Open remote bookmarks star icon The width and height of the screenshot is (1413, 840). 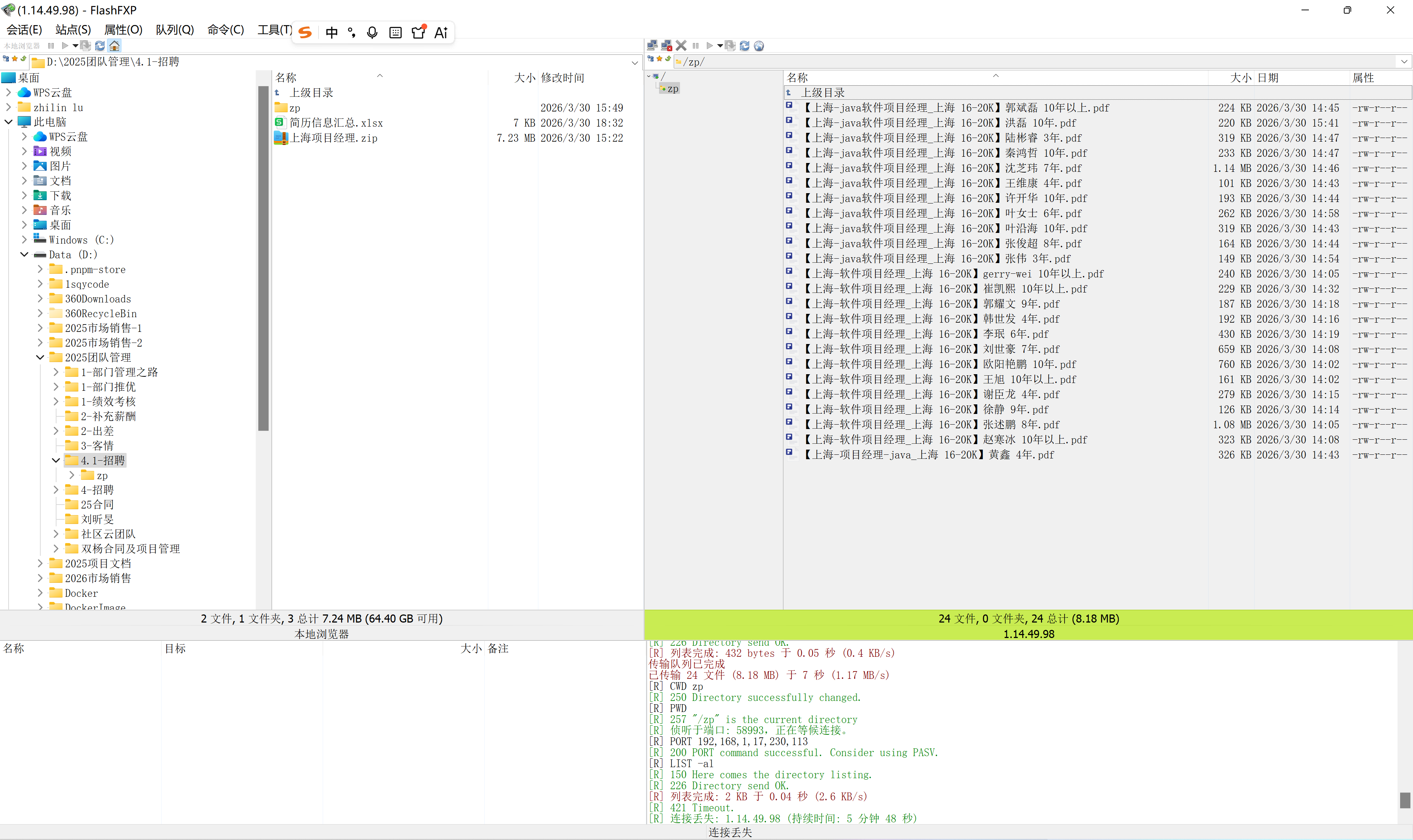[x=659, y=58]
